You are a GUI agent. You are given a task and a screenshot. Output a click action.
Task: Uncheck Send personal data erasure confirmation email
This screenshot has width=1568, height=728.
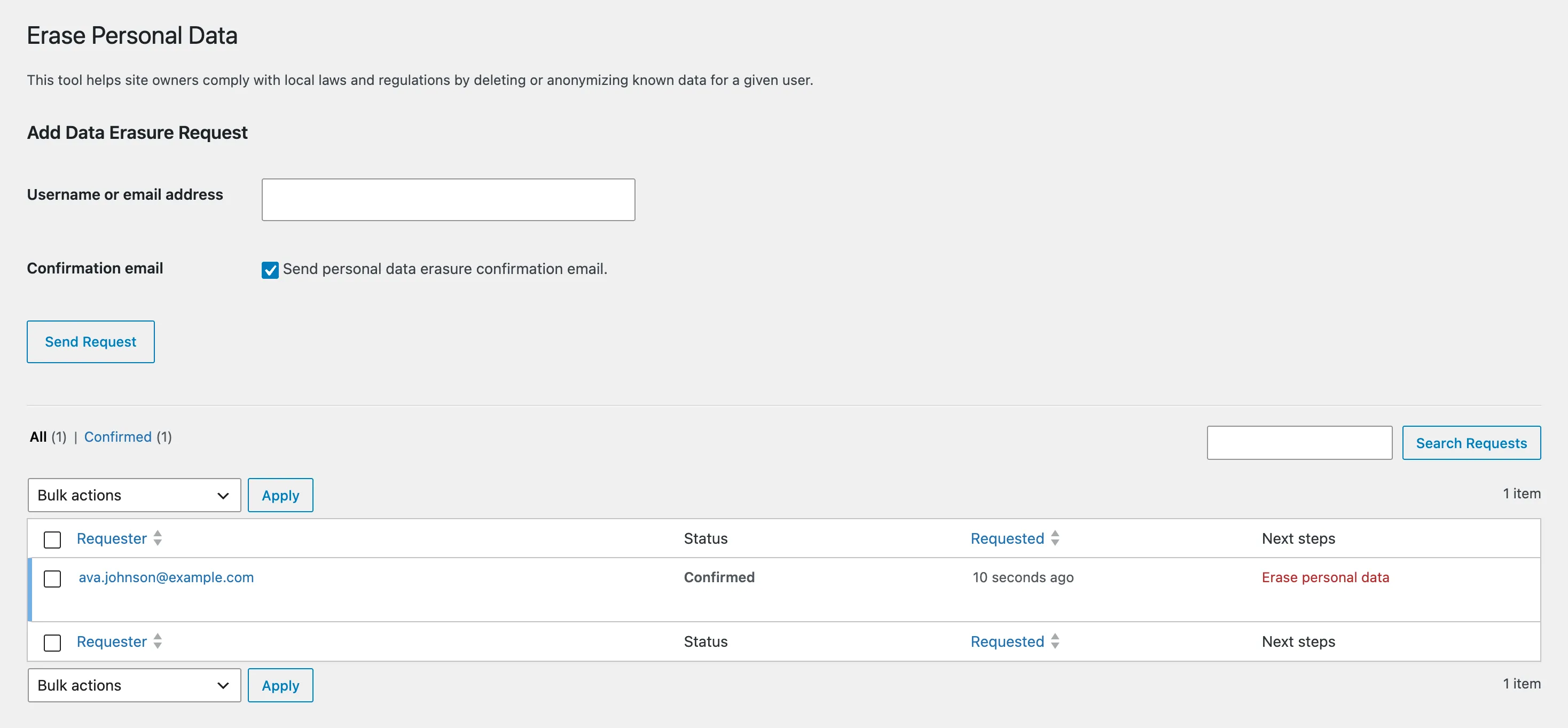[270, 270]
